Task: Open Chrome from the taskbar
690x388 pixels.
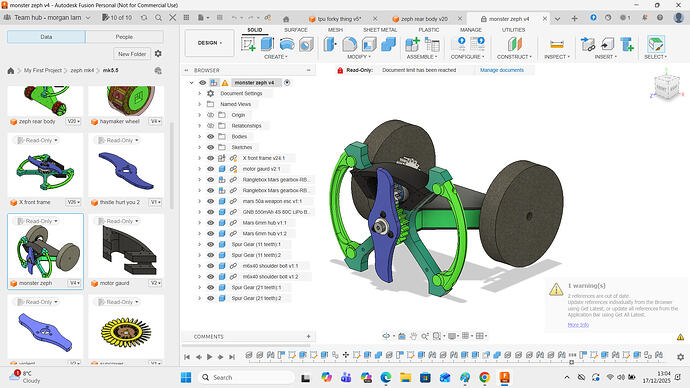Action: (484, 377)
